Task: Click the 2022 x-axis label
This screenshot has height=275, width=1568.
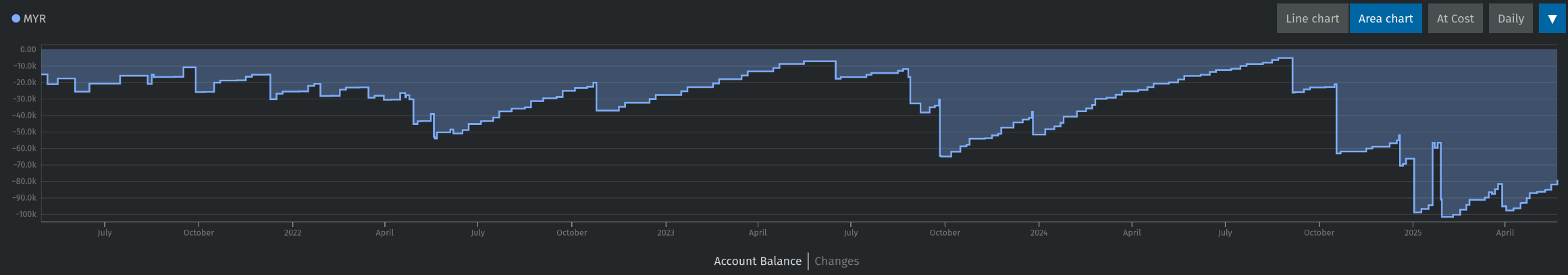Action: pos(292,232)
